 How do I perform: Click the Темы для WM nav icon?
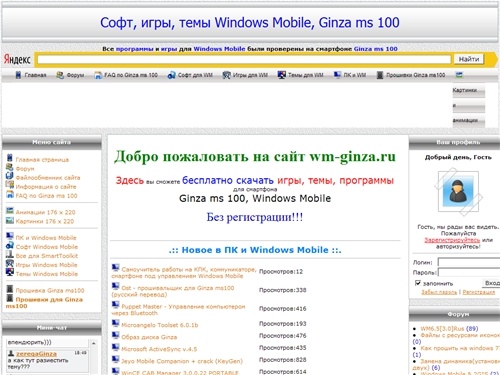[282, 75]
